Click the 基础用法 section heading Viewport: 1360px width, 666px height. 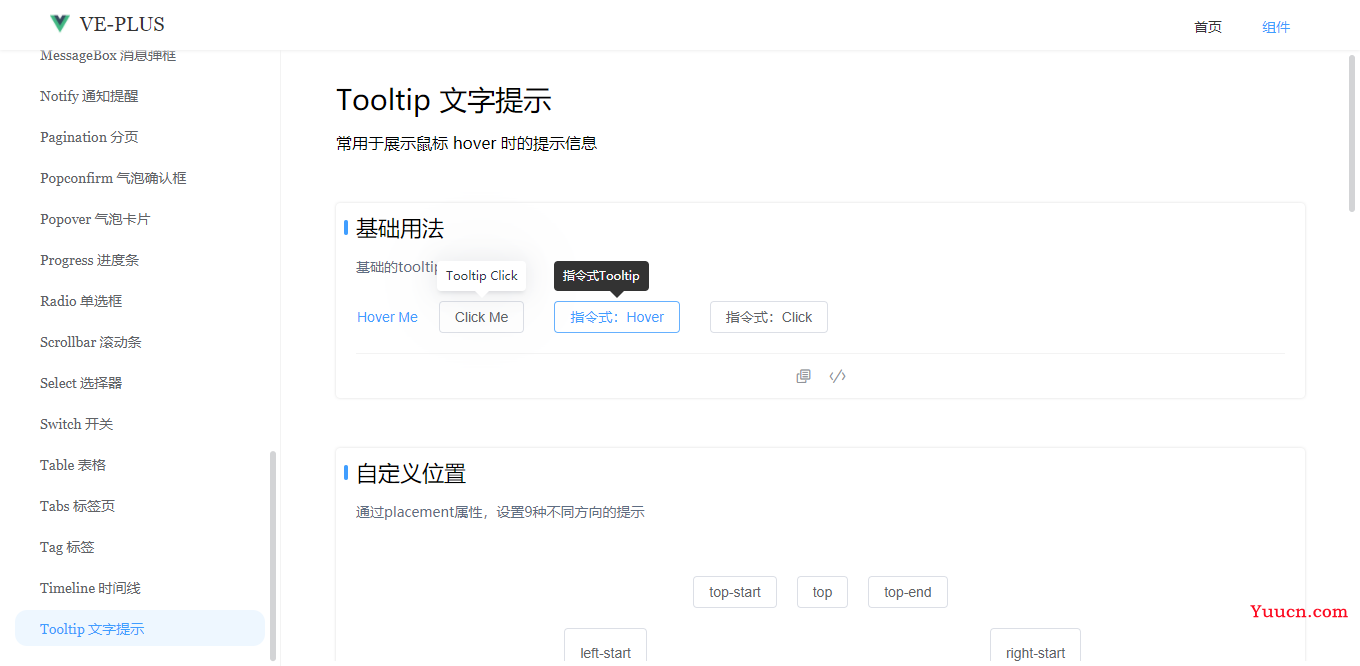400,228
